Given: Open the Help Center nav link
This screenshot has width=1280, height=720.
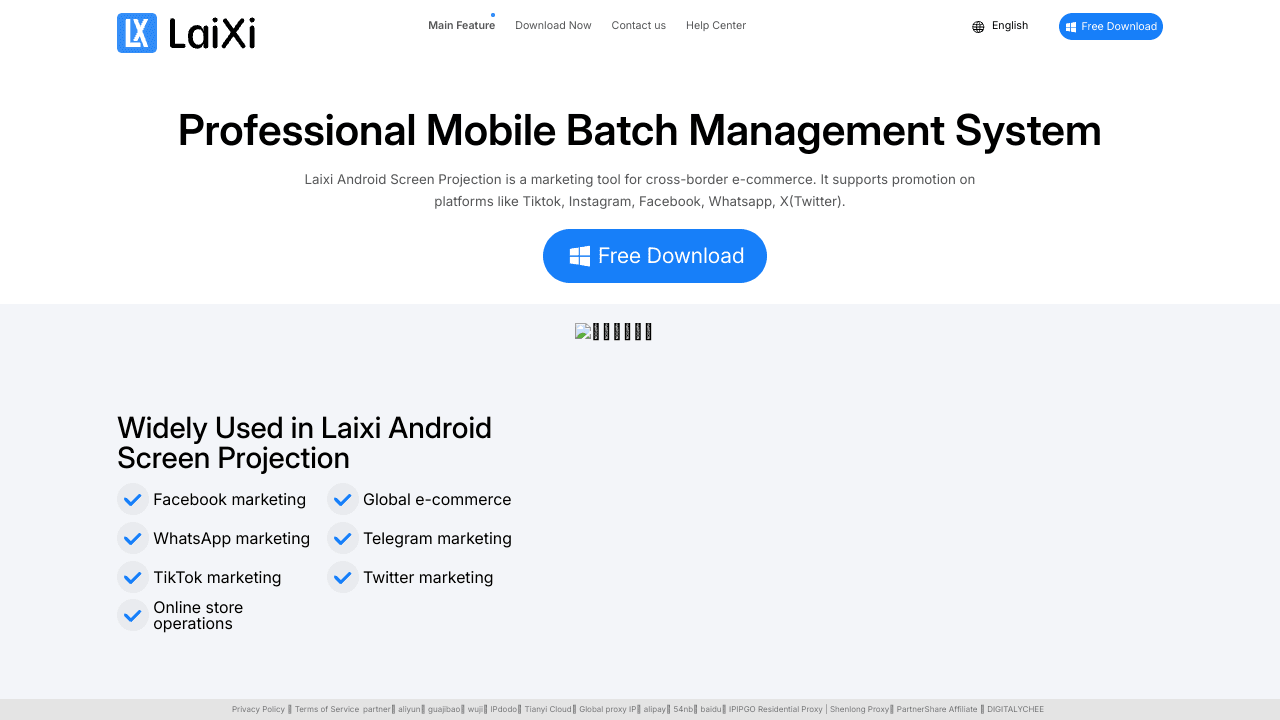Looking at the screenshot, I should [716, 26].
